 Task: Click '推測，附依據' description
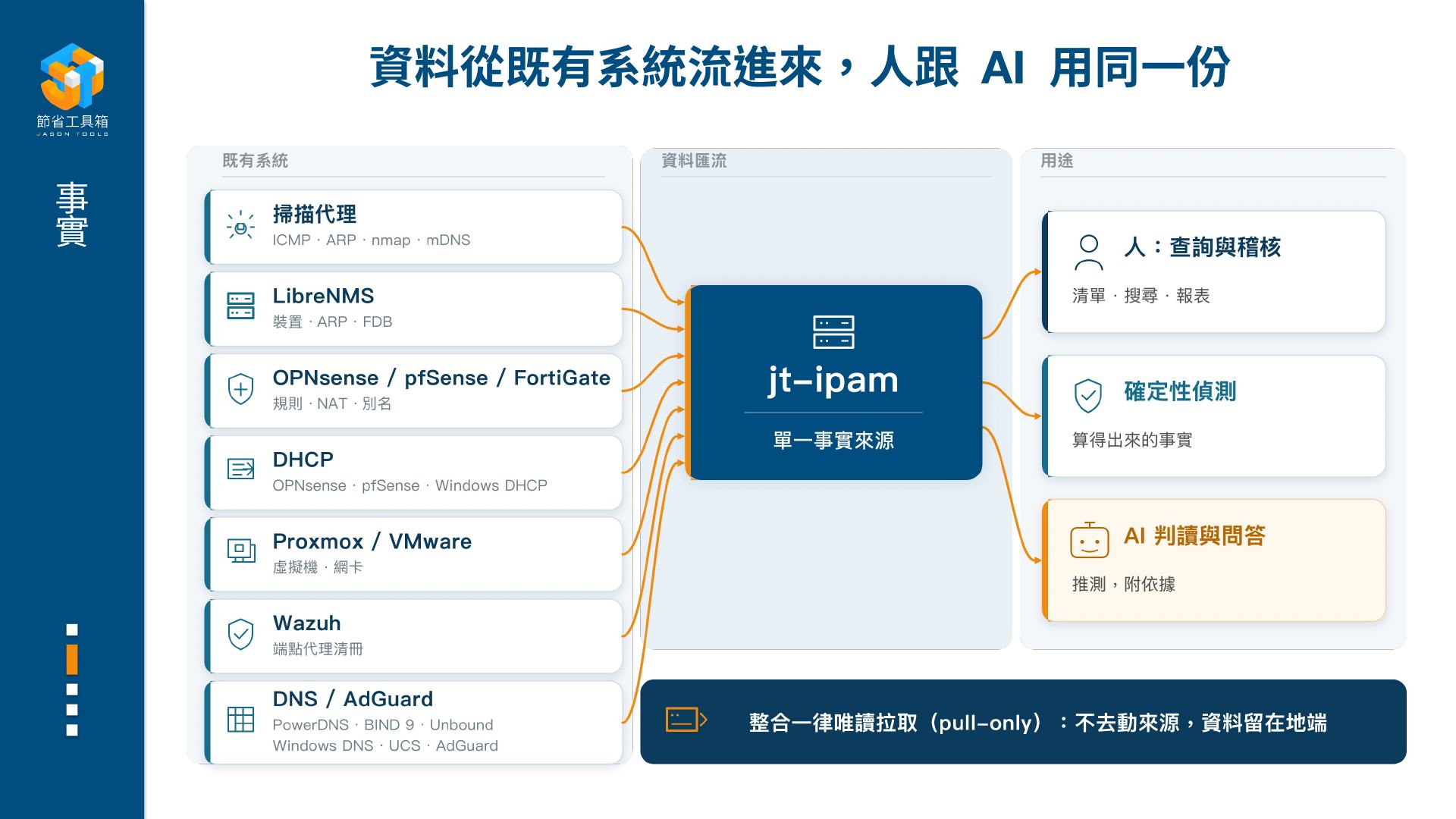[1123, 584]
